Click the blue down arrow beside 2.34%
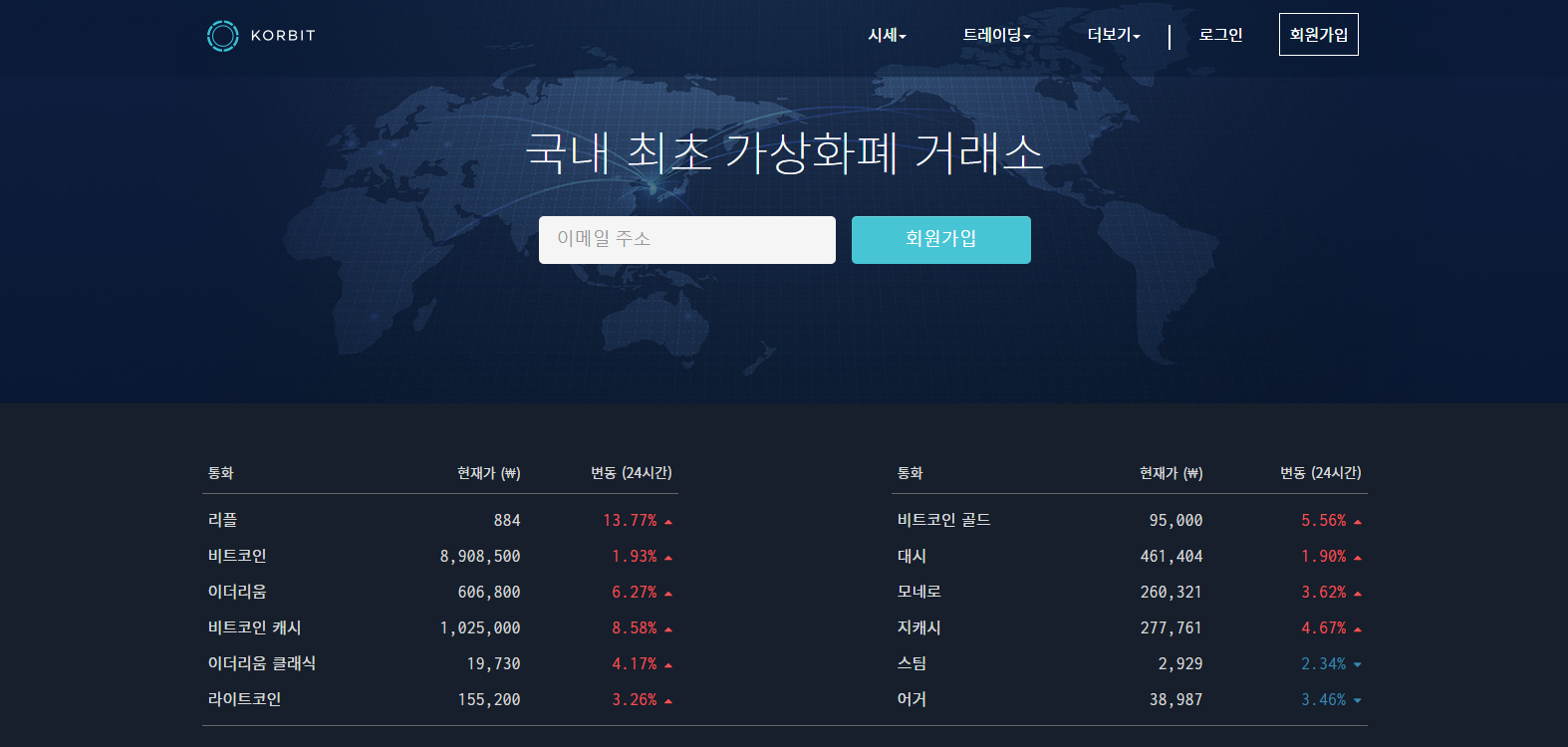1568x747 pixels. (1358, 665)
